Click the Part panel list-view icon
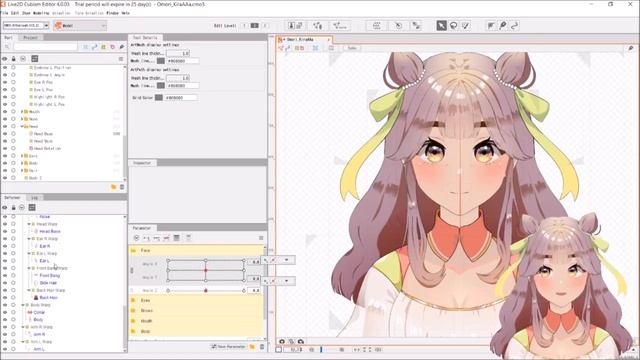The image size is (640, 360). [35, 59]
